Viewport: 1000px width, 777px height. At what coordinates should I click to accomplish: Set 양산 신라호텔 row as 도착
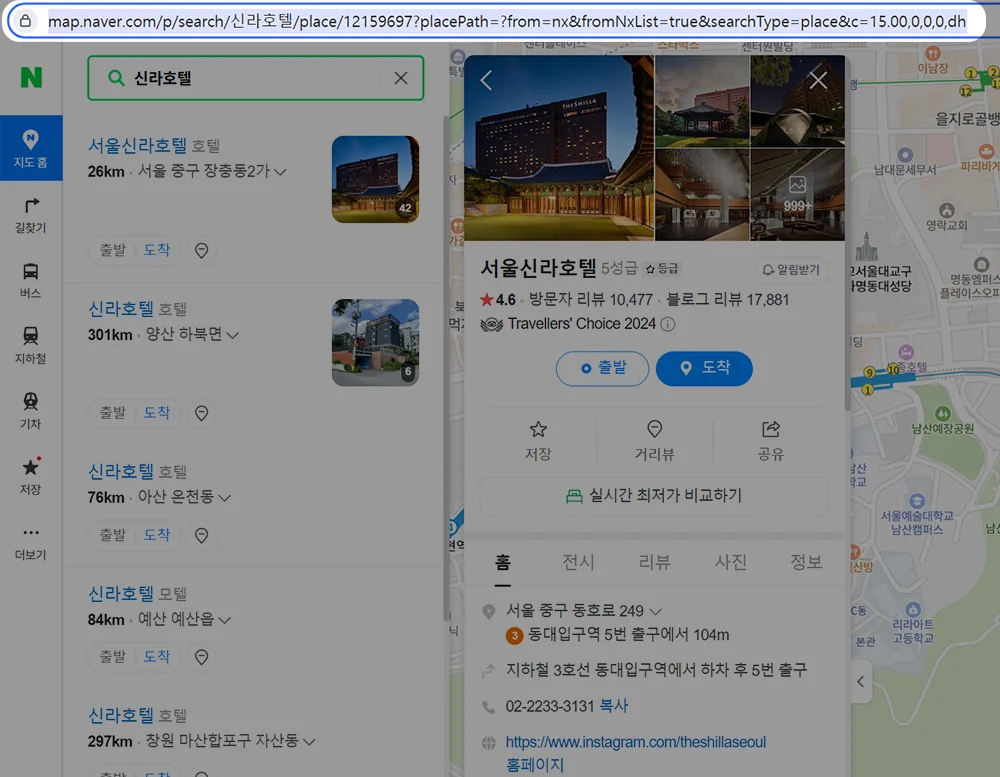(x=157, y=413)
